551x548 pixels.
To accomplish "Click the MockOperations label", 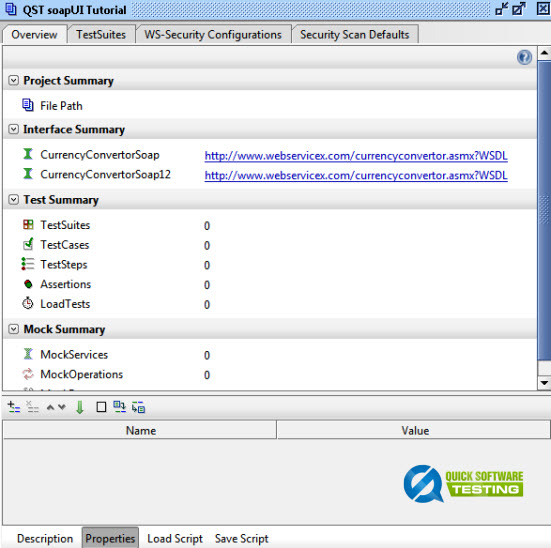I will (x=82, y=374).
